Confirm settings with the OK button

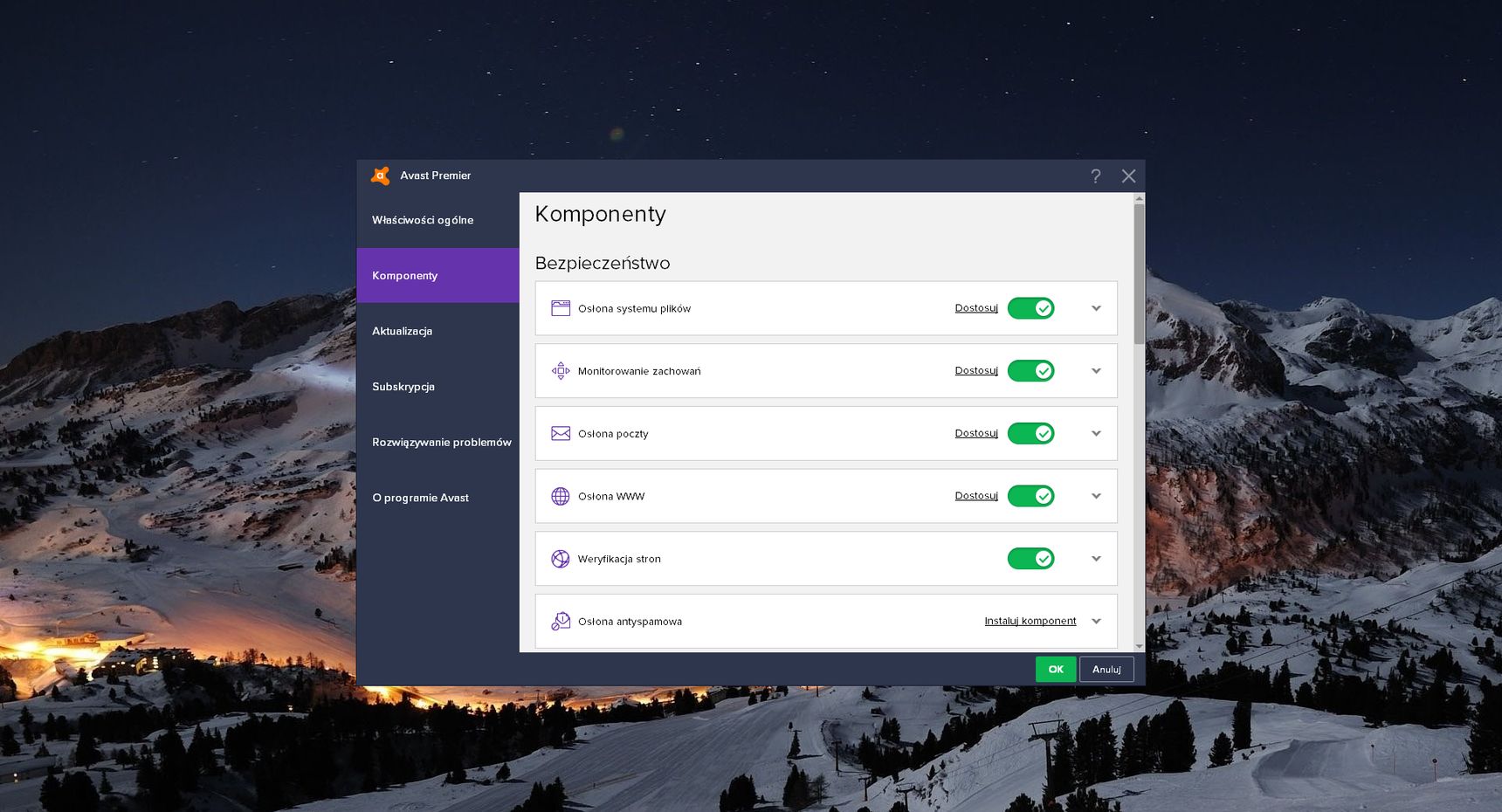pyautogui.click(x=1056, y=670)
